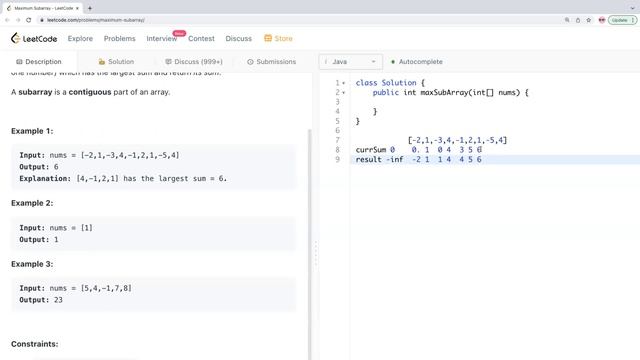Switch to the Solution tab
The width and height of the screenshot is (640, 360).
coord(116,62)
